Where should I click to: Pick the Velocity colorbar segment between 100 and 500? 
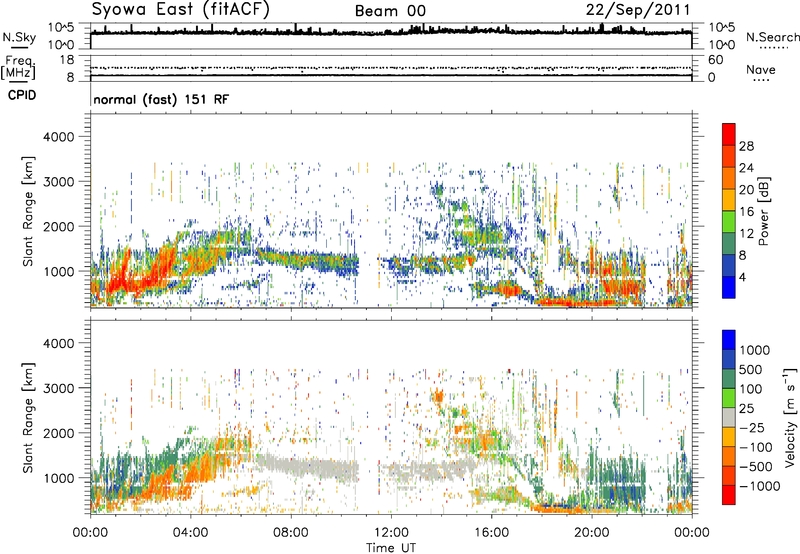(729, 379)
